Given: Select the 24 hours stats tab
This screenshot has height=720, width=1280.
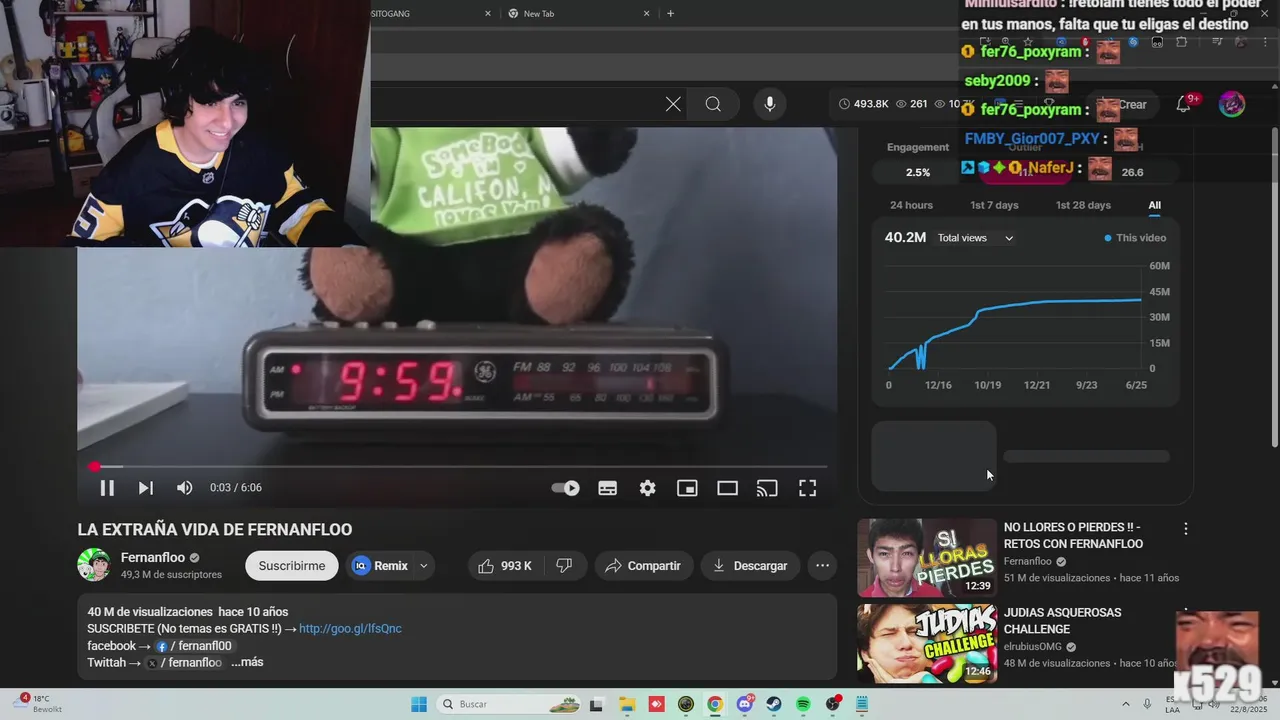Looking at the screenshot, I should click(911, 205).
